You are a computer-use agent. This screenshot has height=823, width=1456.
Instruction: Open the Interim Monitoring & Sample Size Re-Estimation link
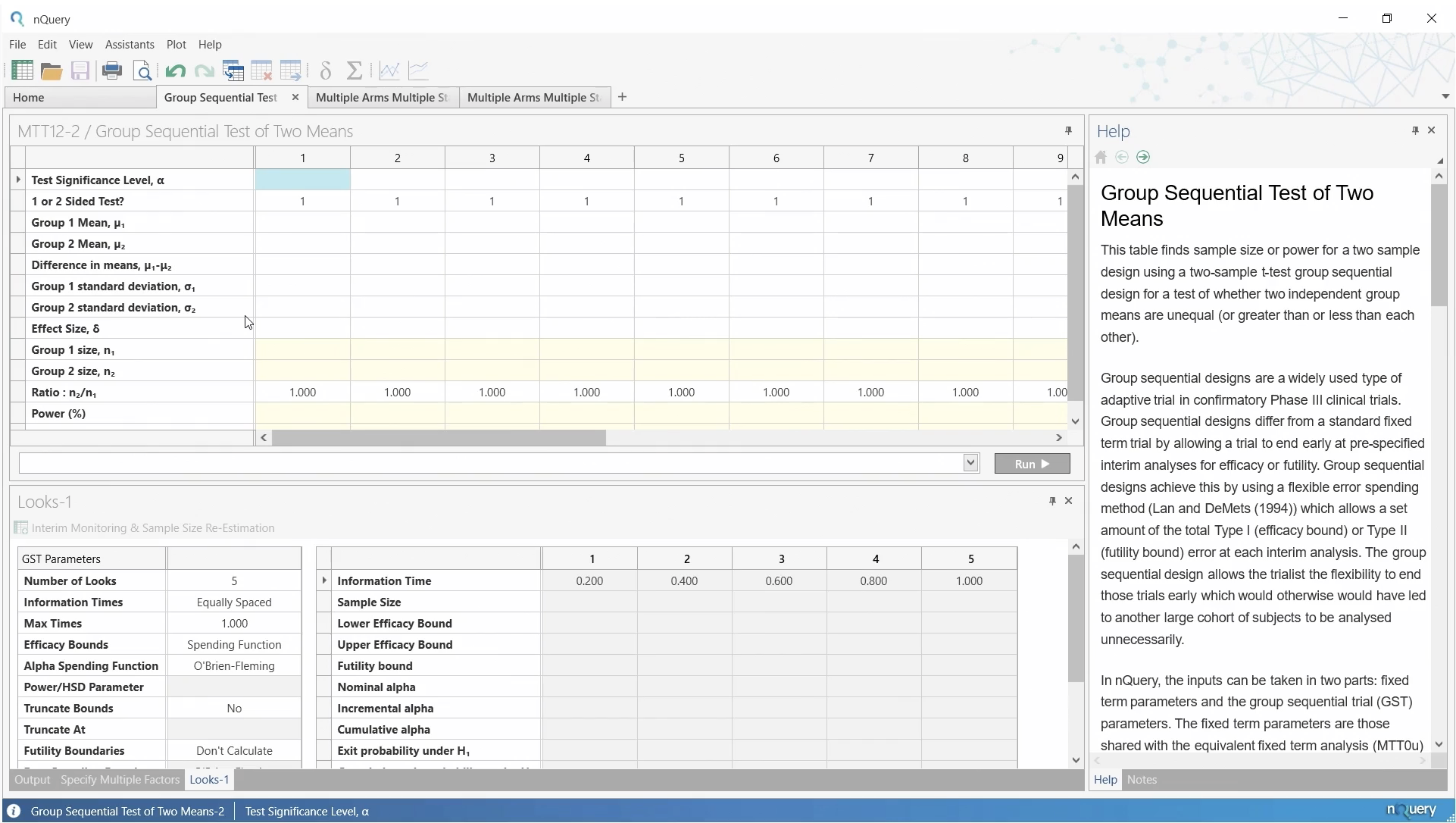point(152,528)
